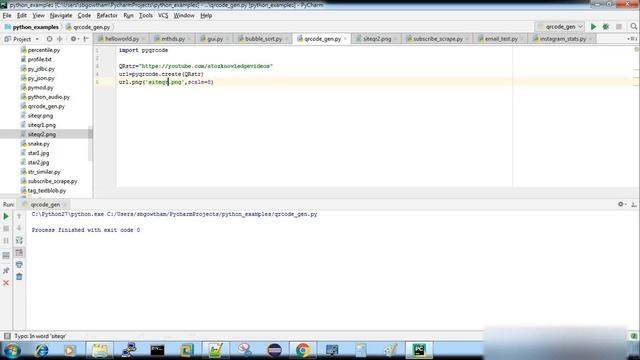Viewport: 640px width, 360px height.
Task: Open the qrcode_gen run configuration dropdown
Action: (x=560, y=27)
